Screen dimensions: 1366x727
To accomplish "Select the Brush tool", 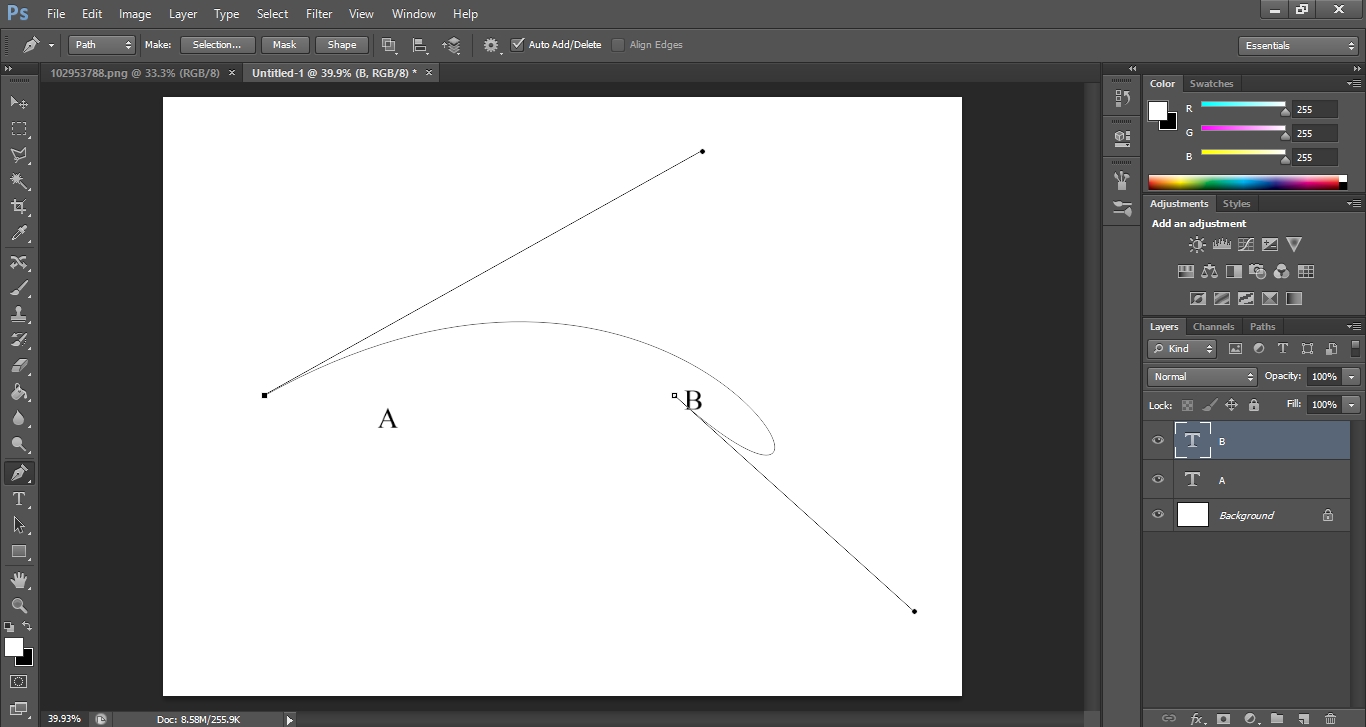I will [20, 287].
